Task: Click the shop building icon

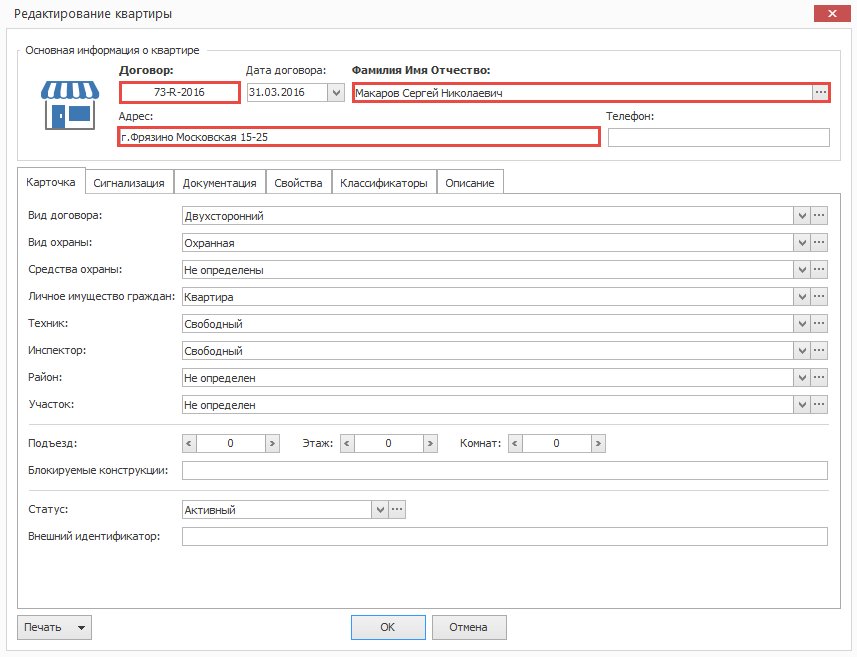Action: coord(70,105)
